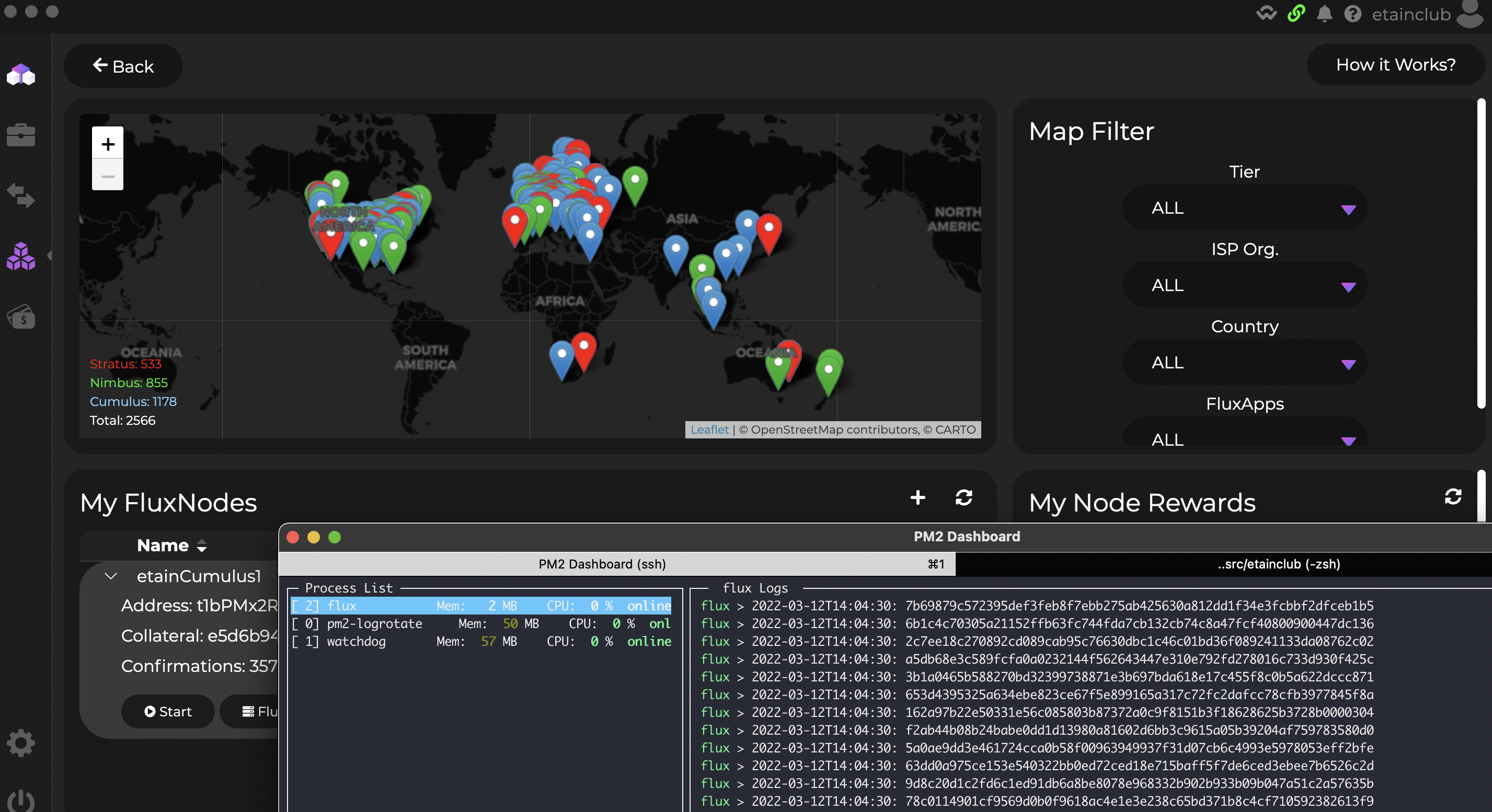Add a new FluxNode with plus icon
The image size is (1492, 812).
(x=917, y=497)
